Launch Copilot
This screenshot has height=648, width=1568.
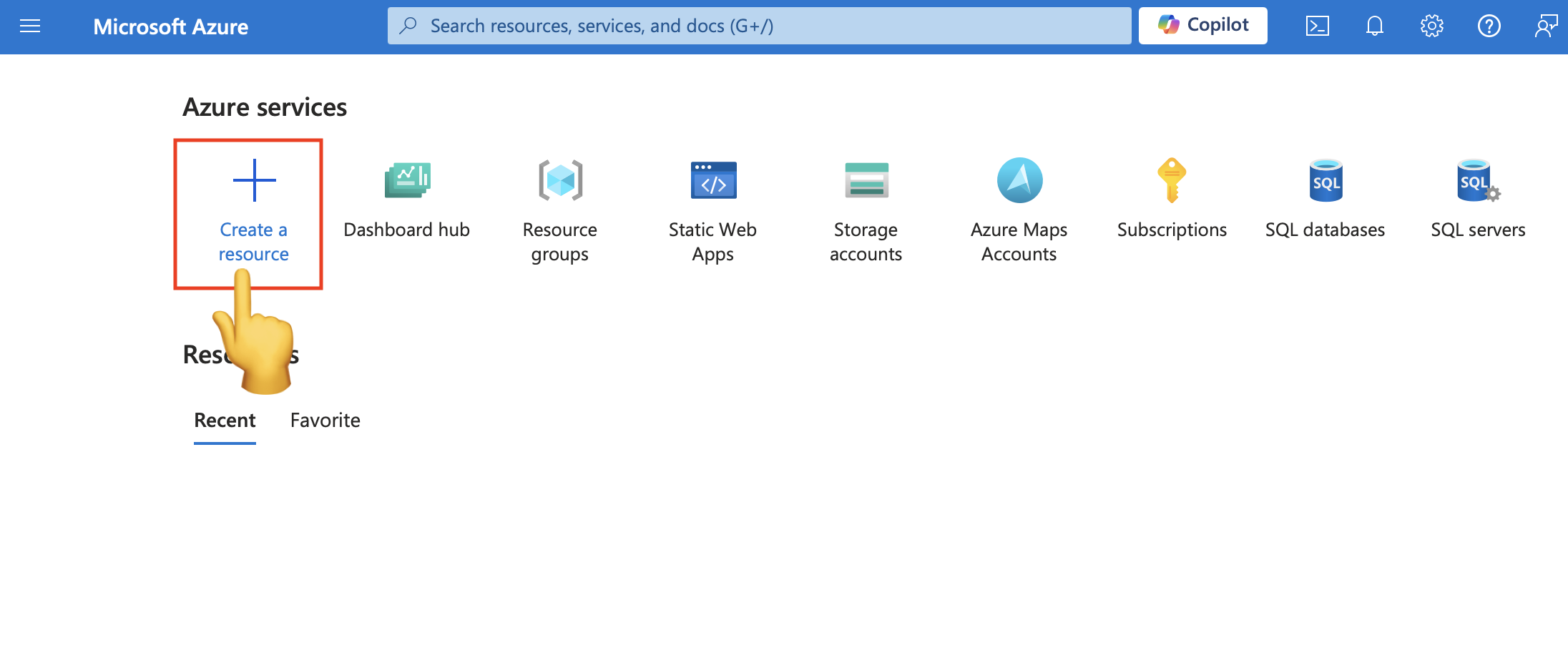click(1202, 25)
